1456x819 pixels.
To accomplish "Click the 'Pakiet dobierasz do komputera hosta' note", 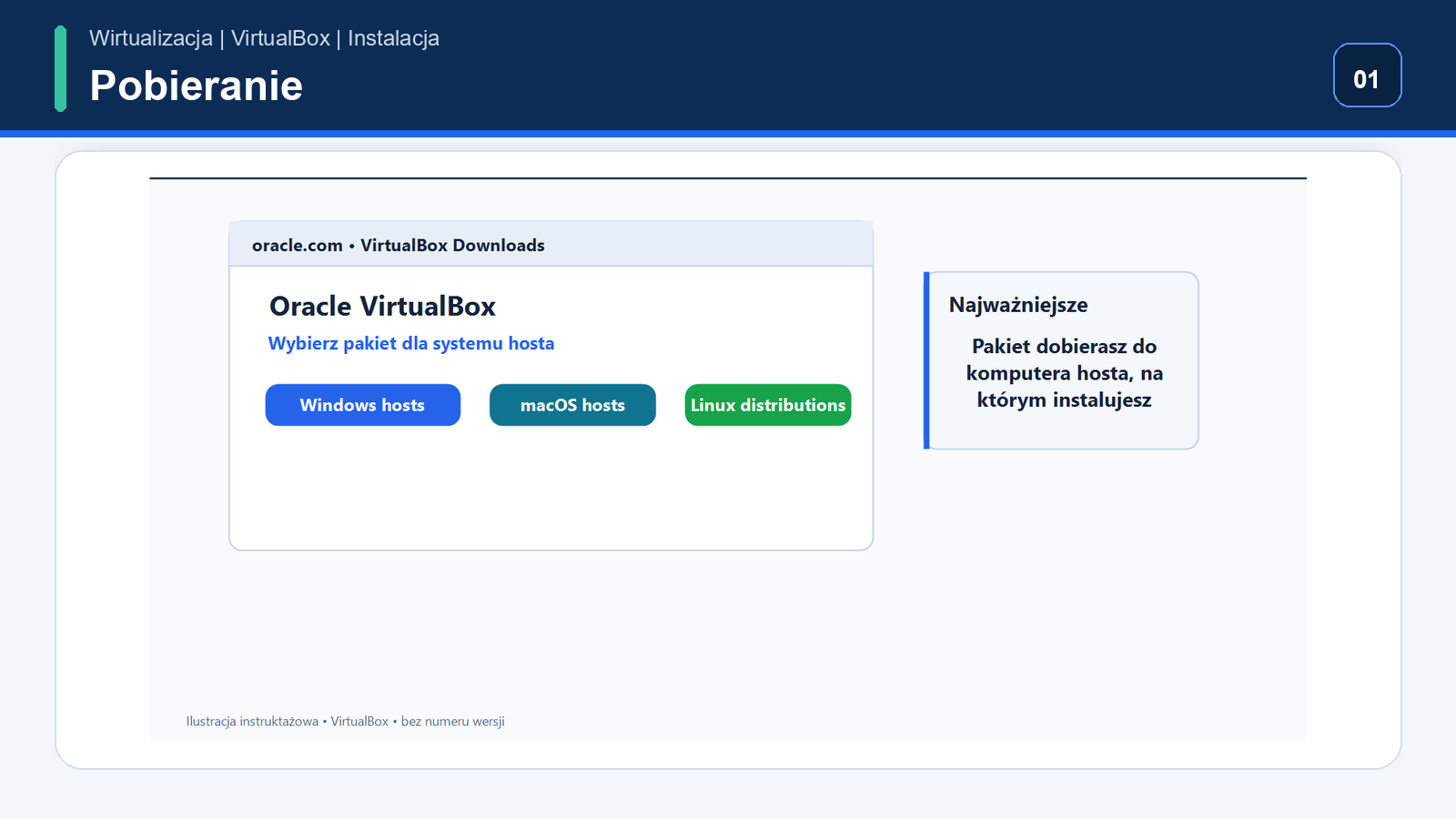I will pos(1064,373).
